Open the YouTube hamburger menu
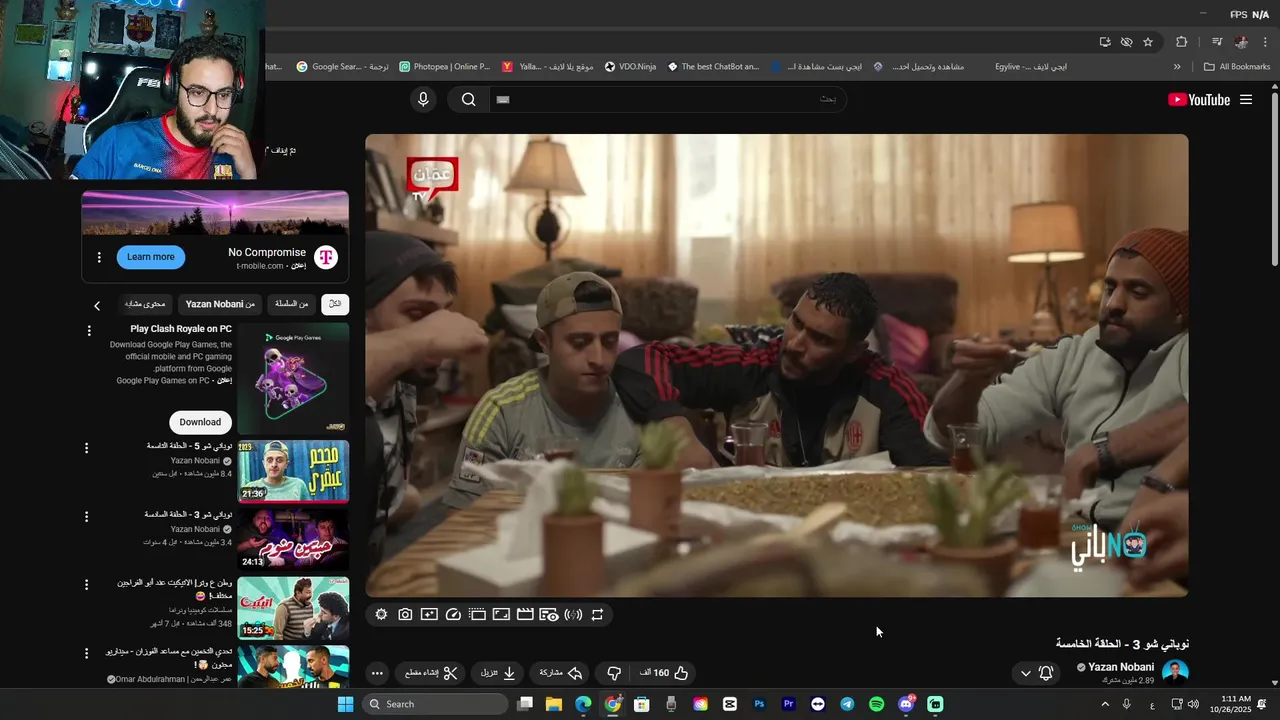Image resolution: width=1280 pixels, height=720 pixels. (1246, 99)
